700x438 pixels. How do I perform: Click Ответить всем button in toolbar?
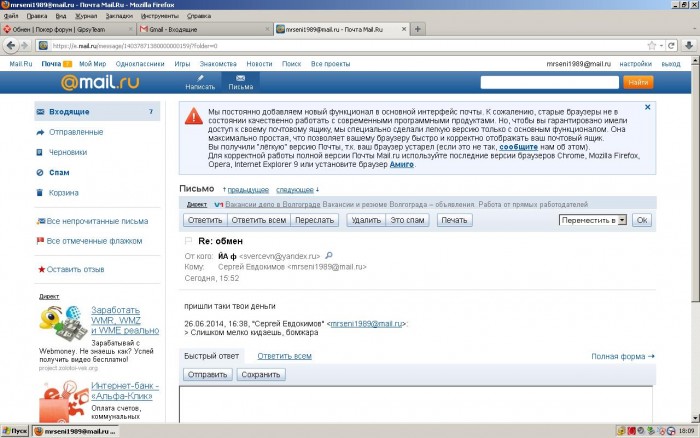coord(258,220)
